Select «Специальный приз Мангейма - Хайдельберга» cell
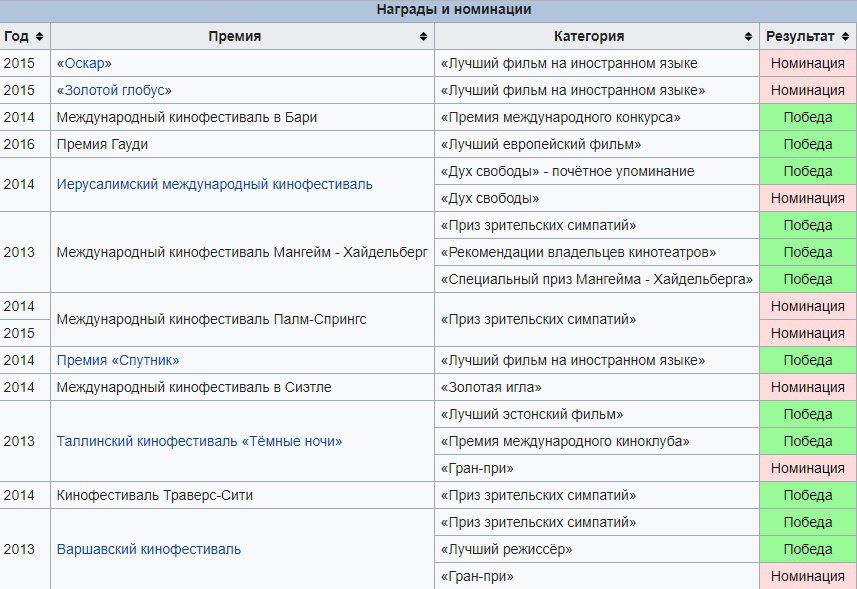This screenshot has height=589, width=857. click(x=597, y=279)
